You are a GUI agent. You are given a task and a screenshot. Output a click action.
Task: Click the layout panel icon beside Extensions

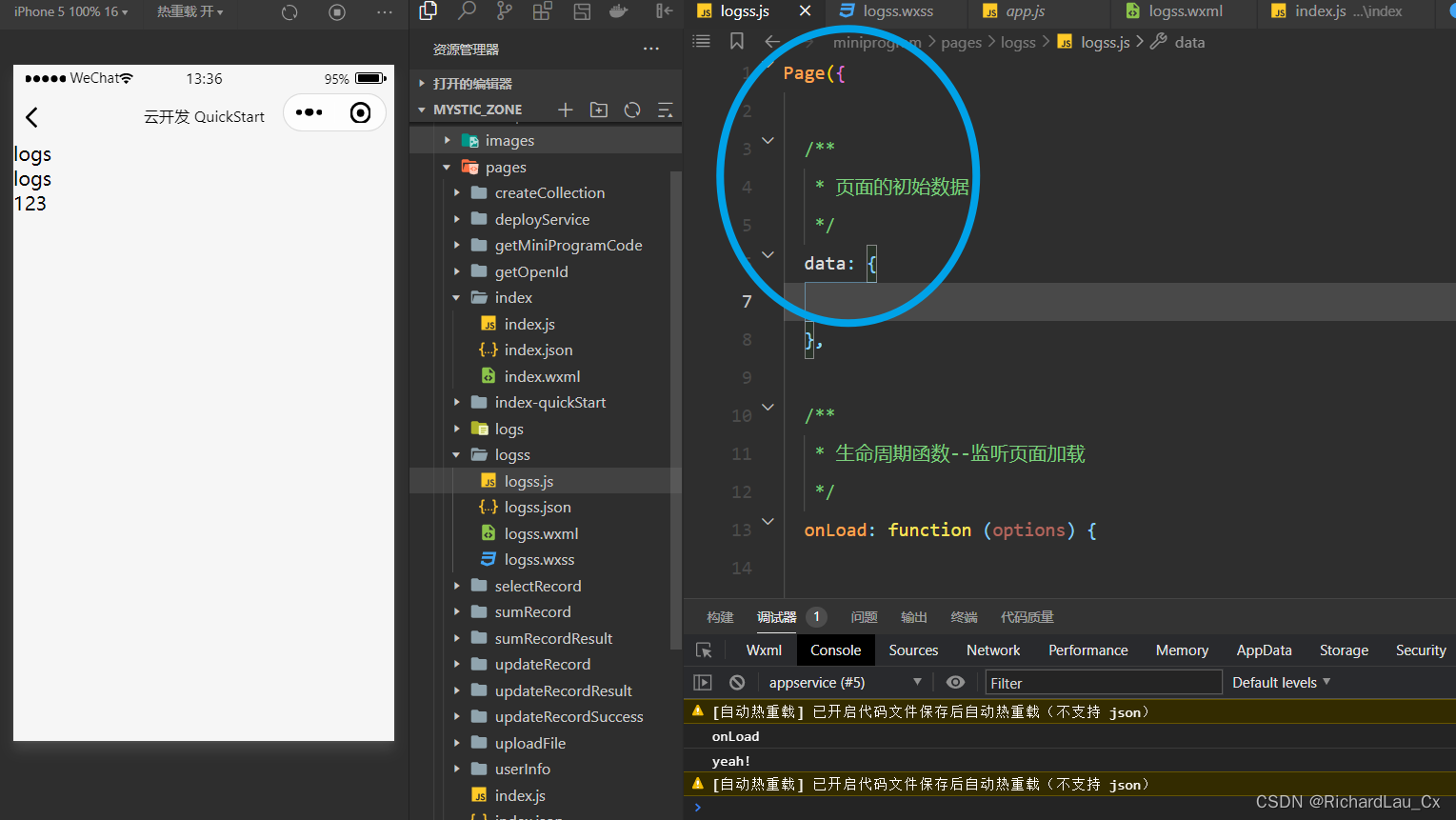coord(582,11)
